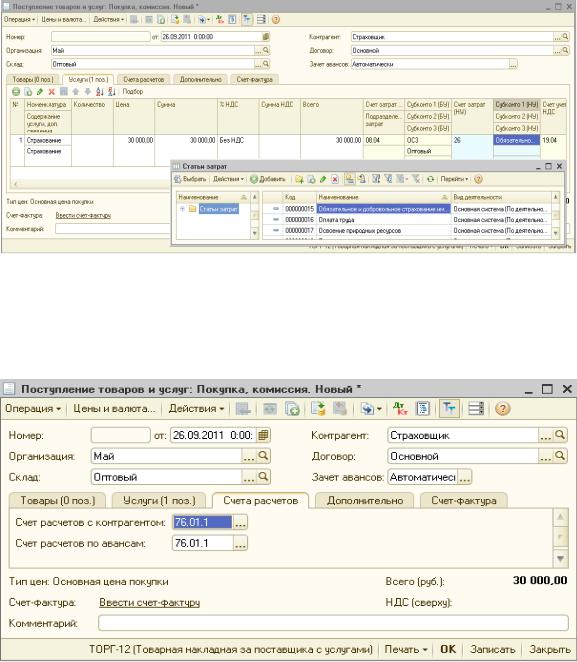577x662 pixels.
Task: Click Выбрать in Статьи затрат window
Action: click(x=190, y=179)
